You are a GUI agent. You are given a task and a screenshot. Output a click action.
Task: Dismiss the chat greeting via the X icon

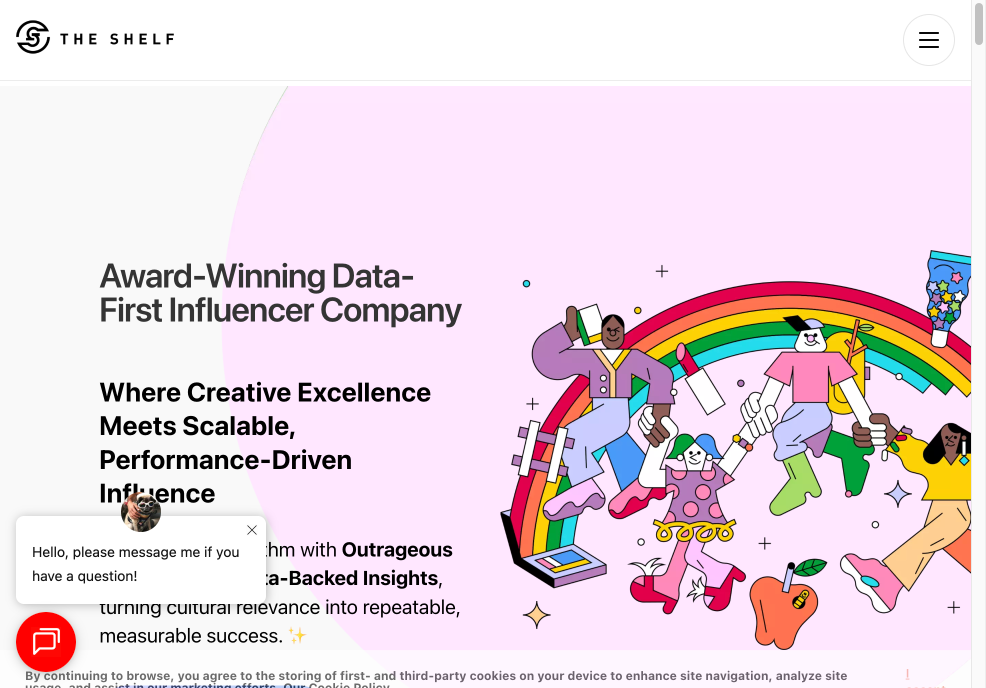252,530
